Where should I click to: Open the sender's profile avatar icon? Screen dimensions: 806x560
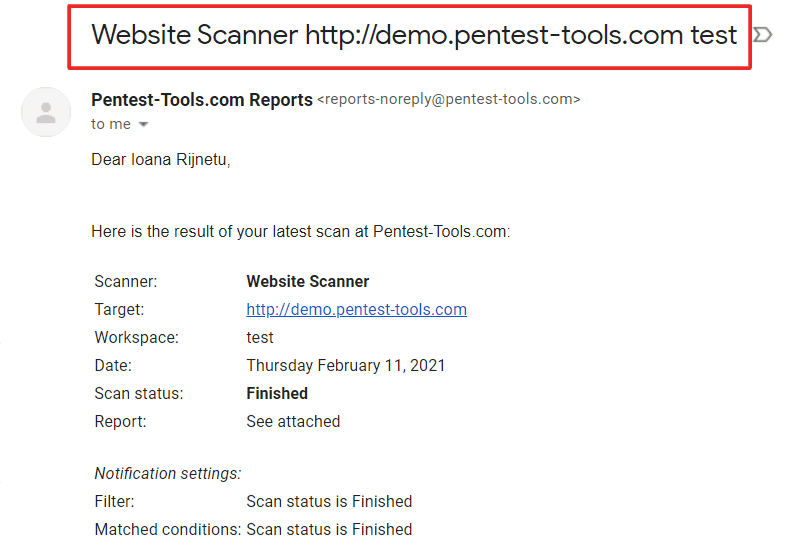pos(46,112)
